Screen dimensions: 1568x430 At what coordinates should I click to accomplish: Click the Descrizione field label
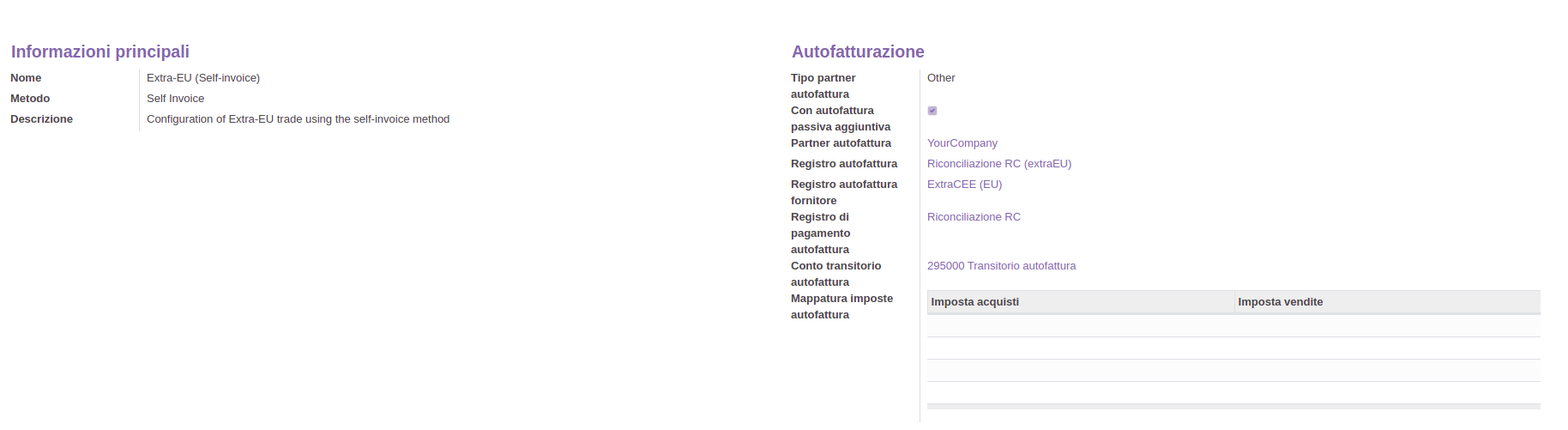point(41,119)
